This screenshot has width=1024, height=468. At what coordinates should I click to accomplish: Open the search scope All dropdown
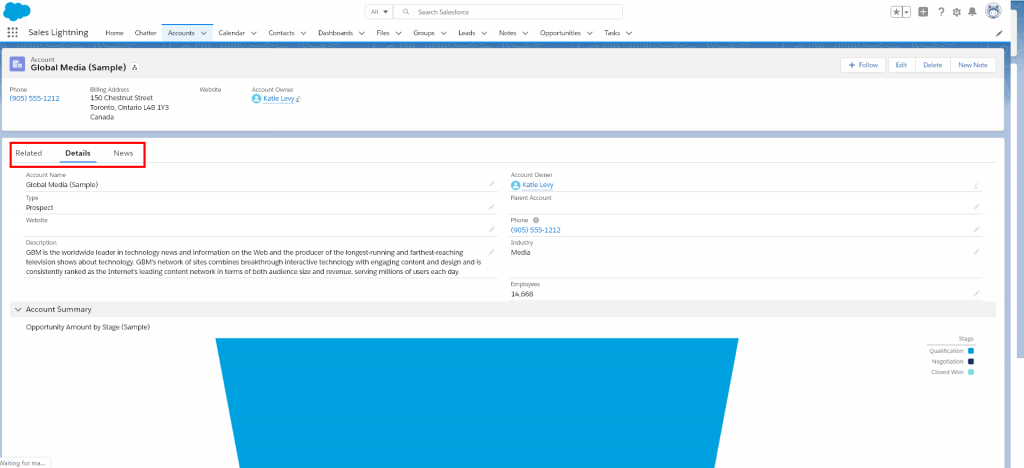pos(379,12)
